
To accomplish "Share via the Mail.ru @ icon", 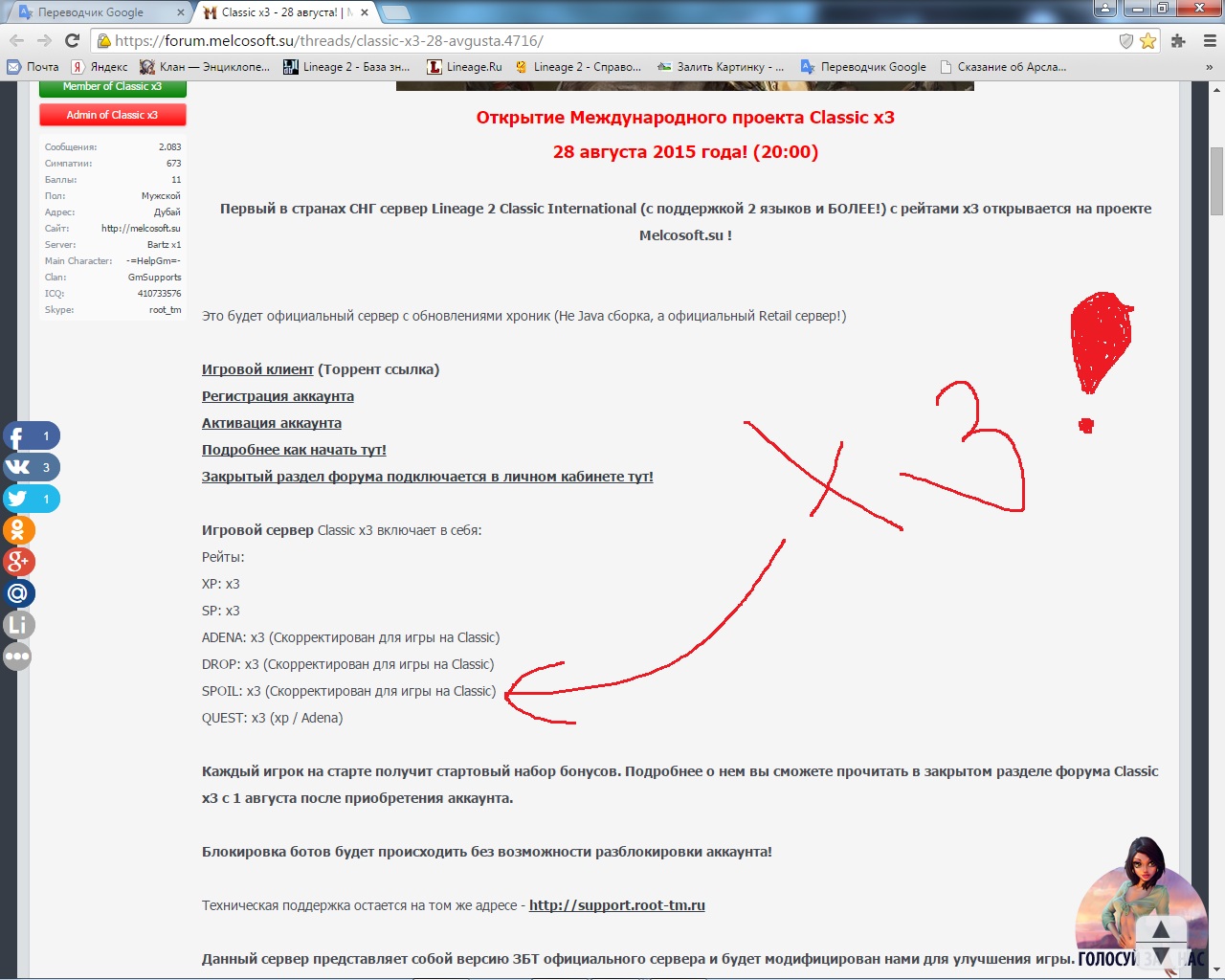I will coord(17,593).
